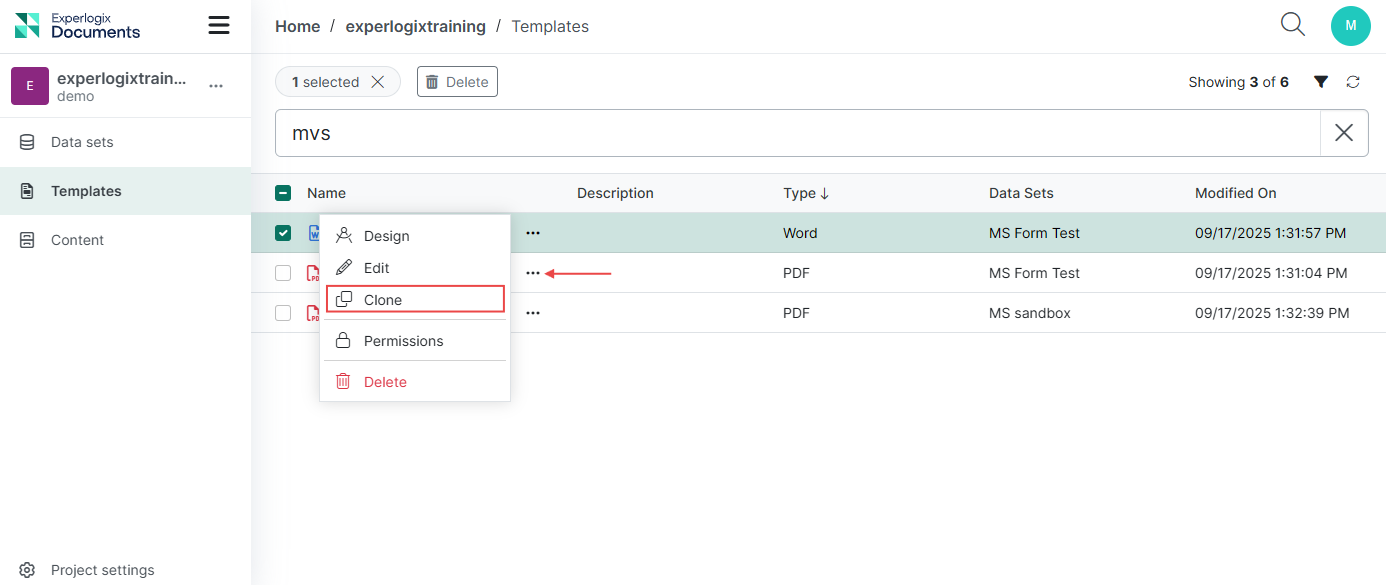Viewport: 1386px width, 585px height.
Task: Uncheck the selected Word template row
Action: (283, 233)
